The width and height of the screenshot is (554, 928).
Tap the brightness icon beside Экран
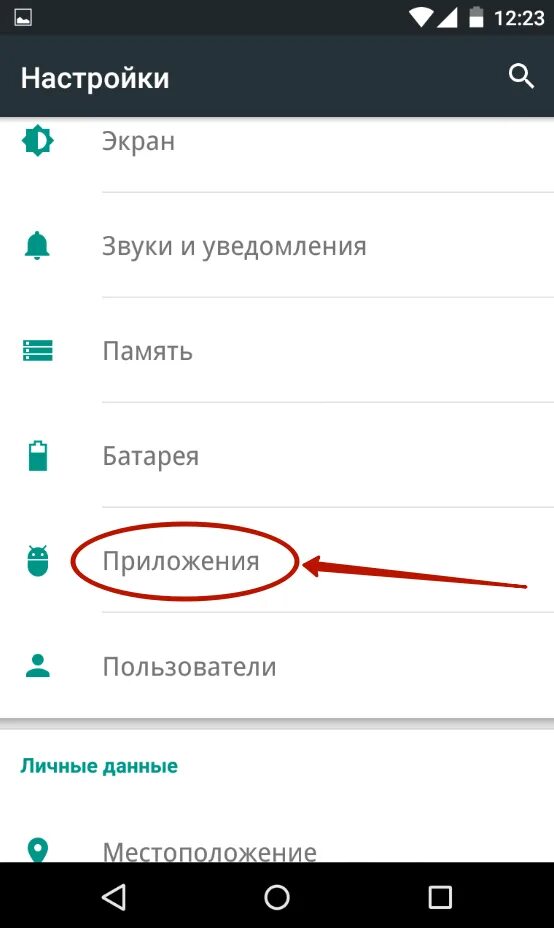[38, 140]
